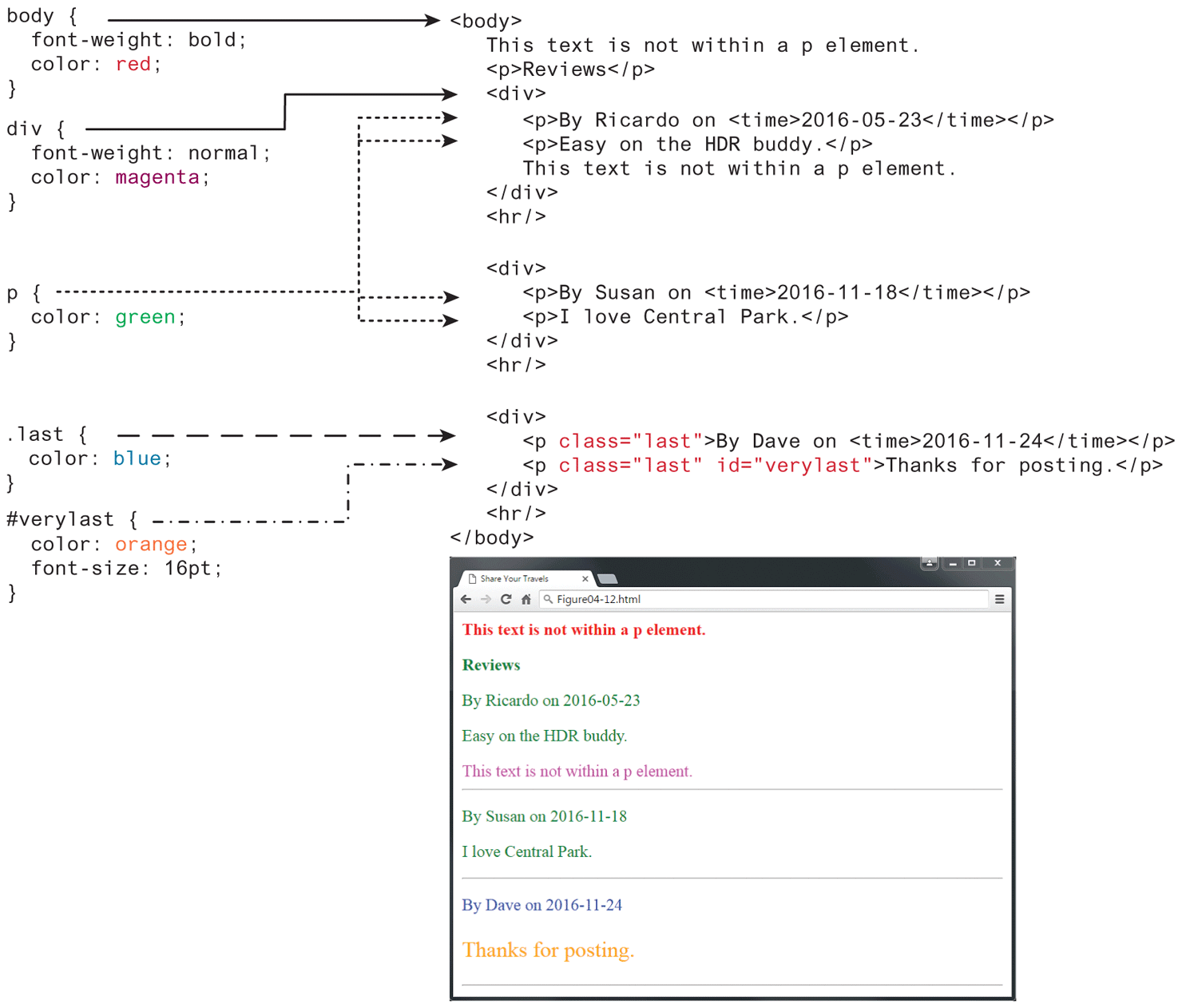Click the browser Back arrow
The width and height of the screenshot is (1182, 1008).
(x=466, y=599)
